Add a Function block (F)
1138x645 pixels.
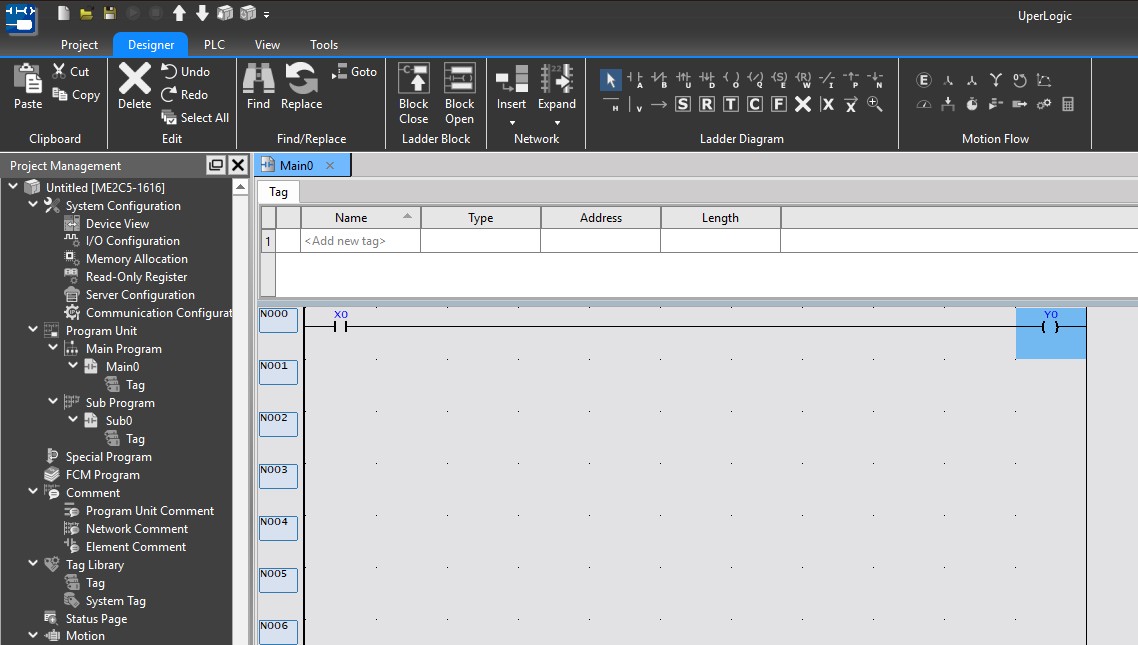[x=779, y=104]
